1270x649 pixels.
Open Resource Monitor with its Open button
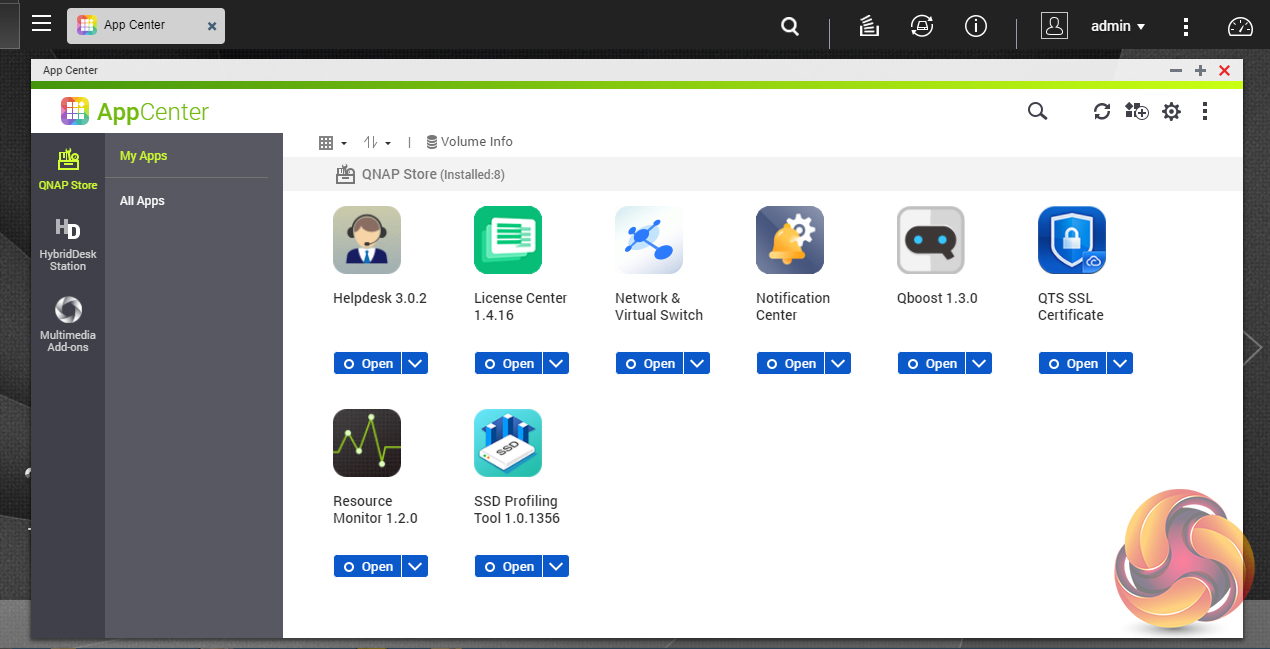367,567
